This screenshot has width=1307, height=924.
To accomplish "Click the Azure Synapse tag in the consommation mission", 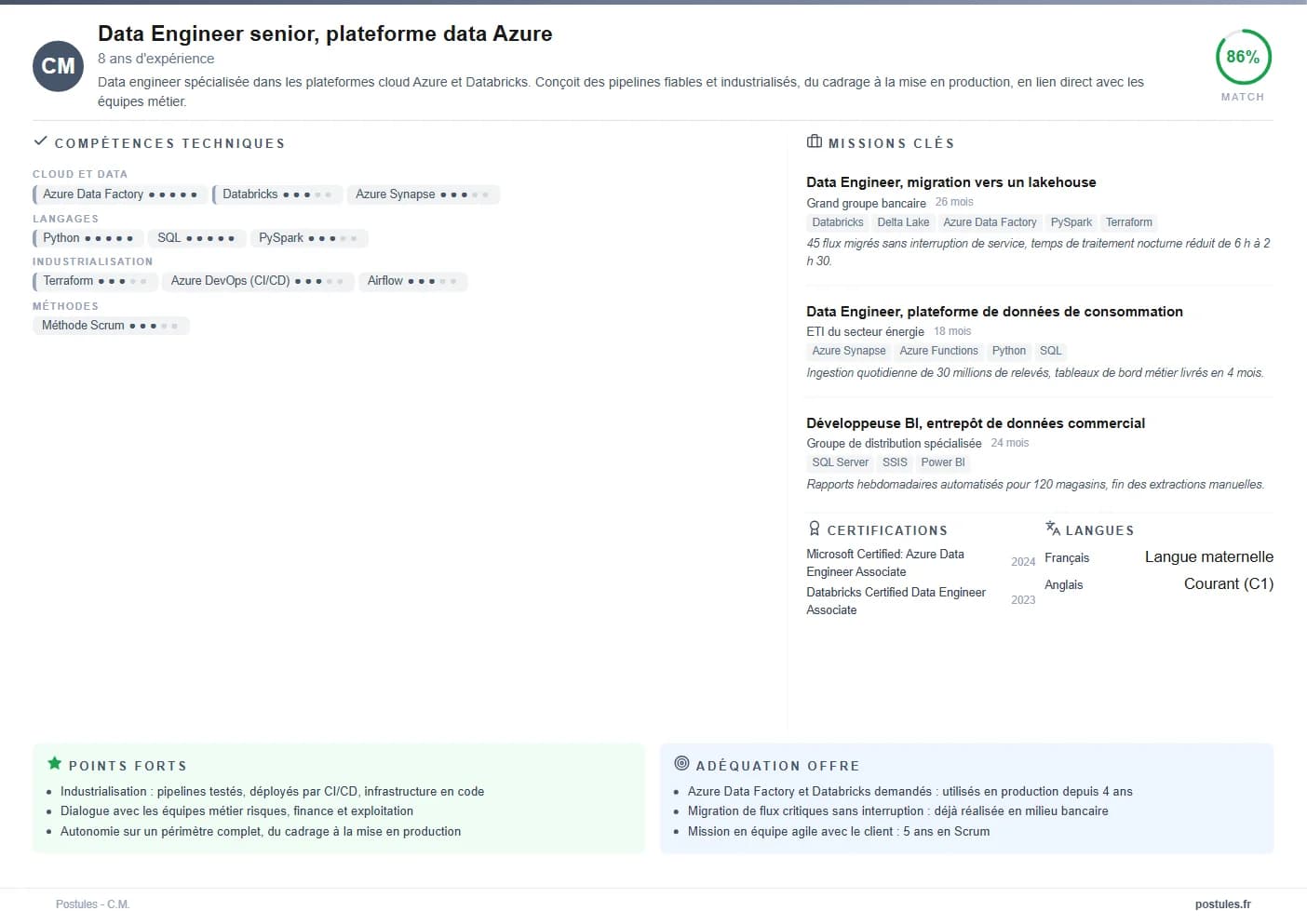I will (x=849, y=351).
